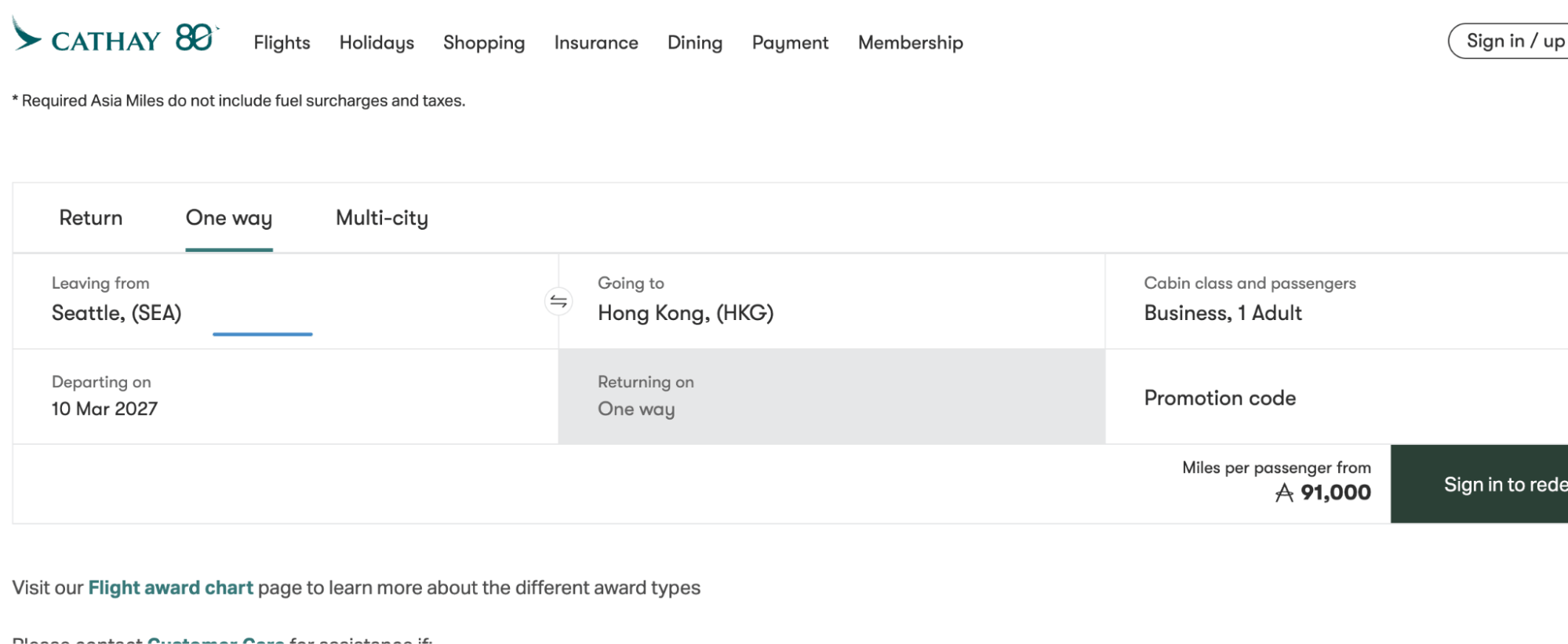Swap origin and destination airports icon
The image size is (1568, 644).
click(558, 301)
